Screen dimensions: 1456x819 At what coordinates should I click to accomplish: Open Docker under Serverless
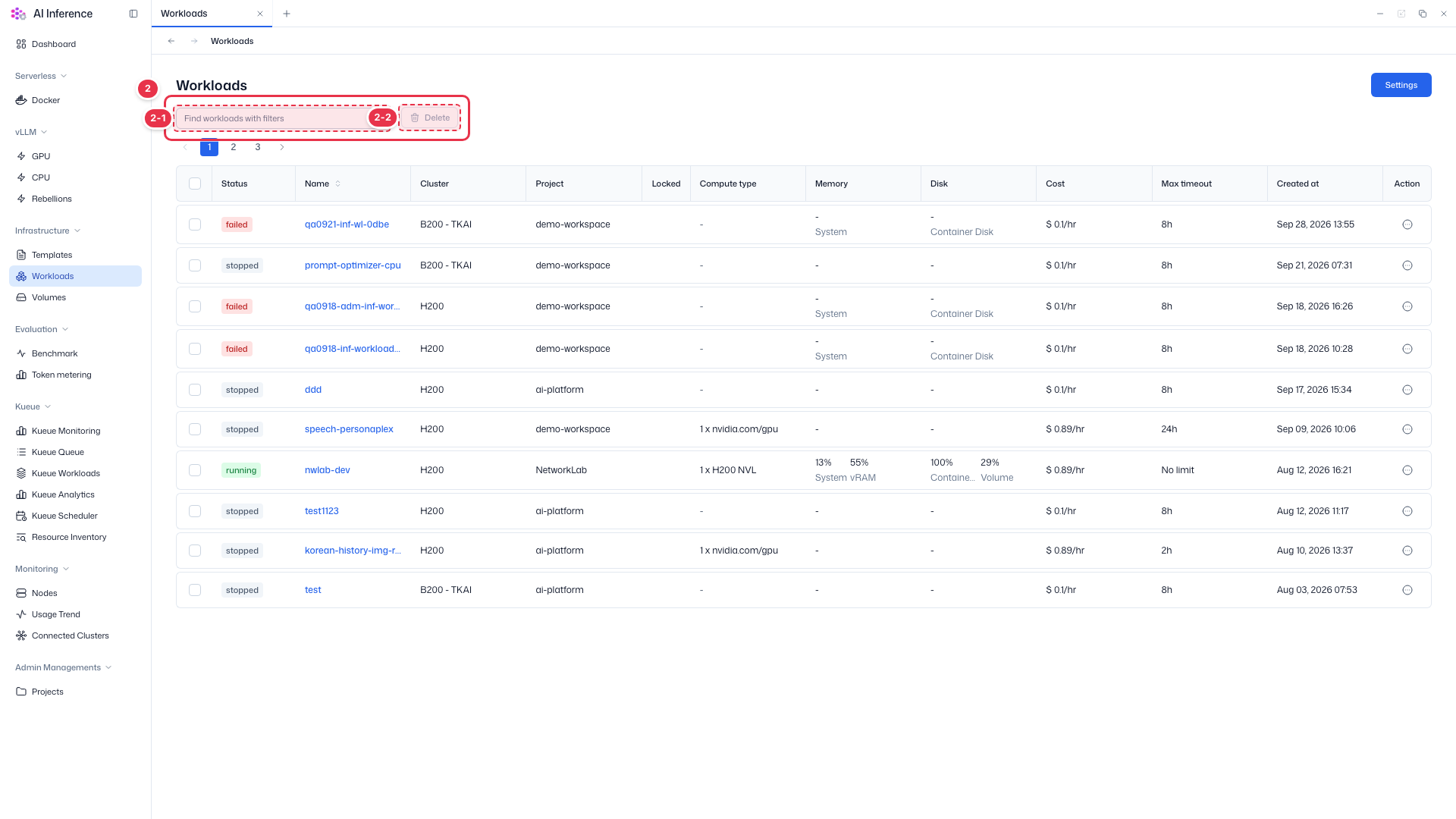pos(45,100)
